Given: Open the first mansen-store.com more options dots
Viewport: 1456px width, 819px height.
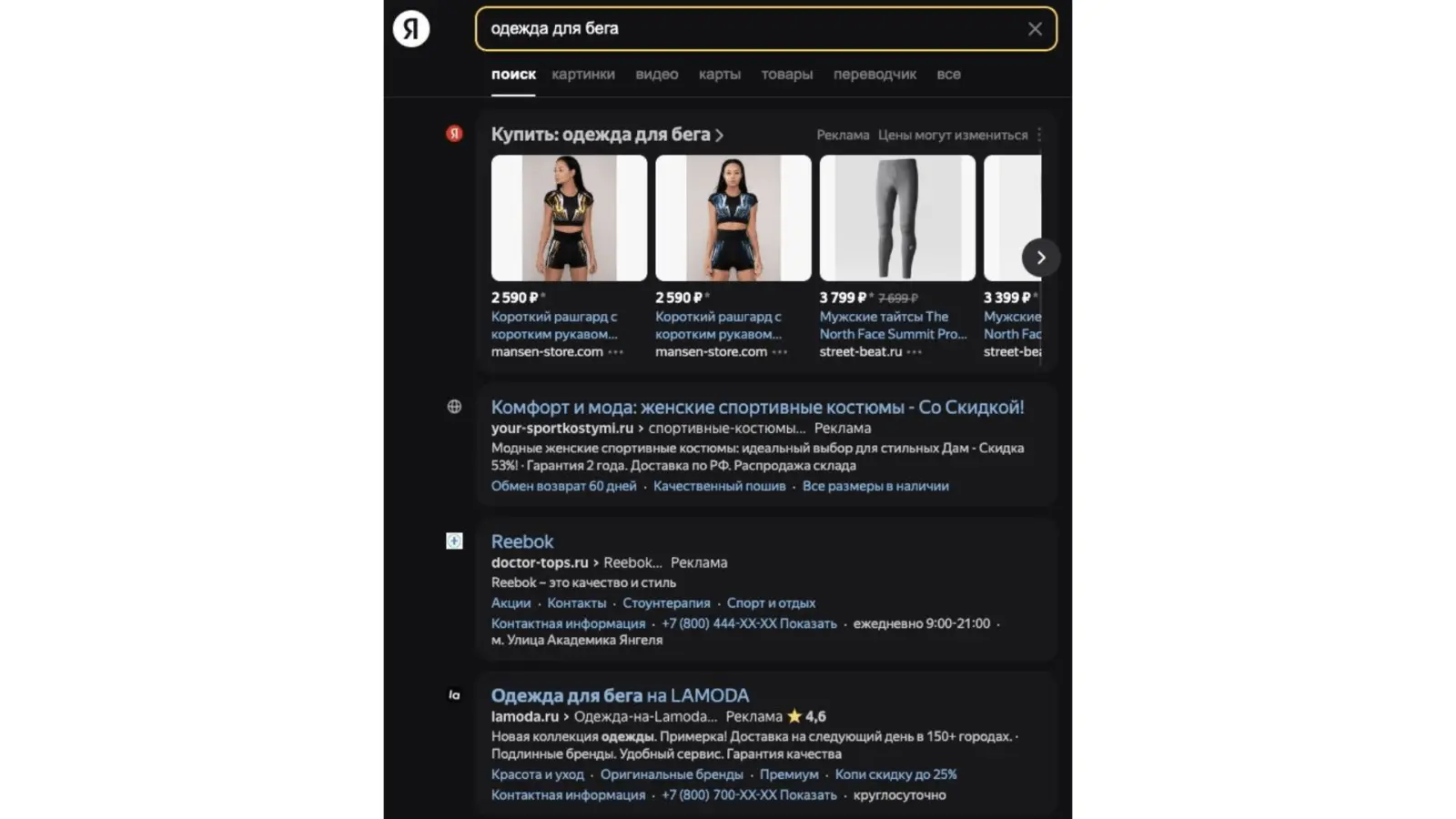Looking at the screenshot, I should (616, 352).
